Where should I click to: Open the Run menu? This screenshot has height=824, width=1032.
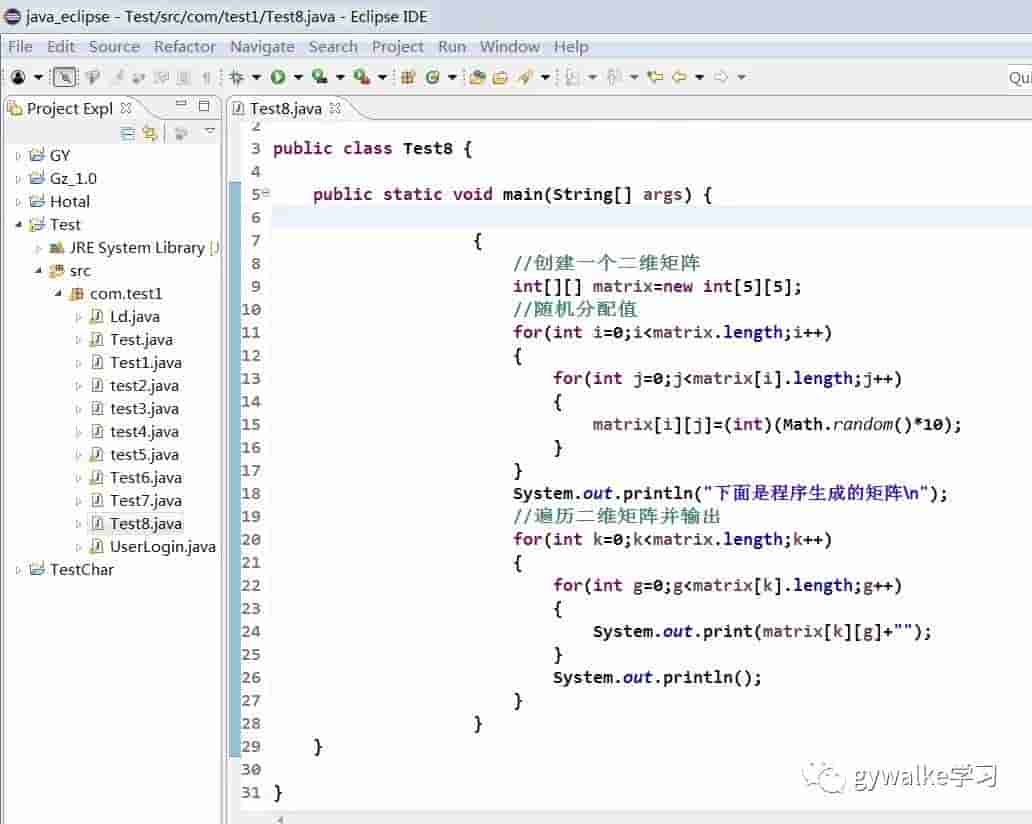tap(452, 47)
